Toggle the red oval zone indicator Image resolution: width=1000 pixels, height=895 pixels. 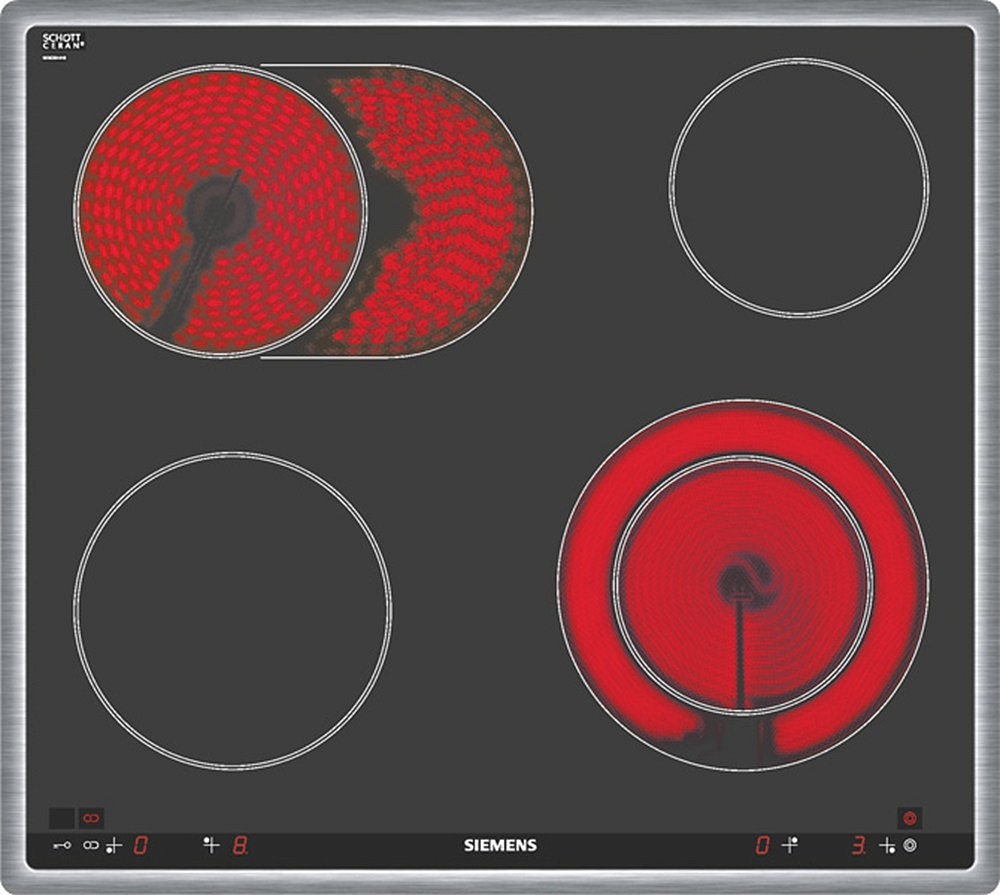[91, 818]
